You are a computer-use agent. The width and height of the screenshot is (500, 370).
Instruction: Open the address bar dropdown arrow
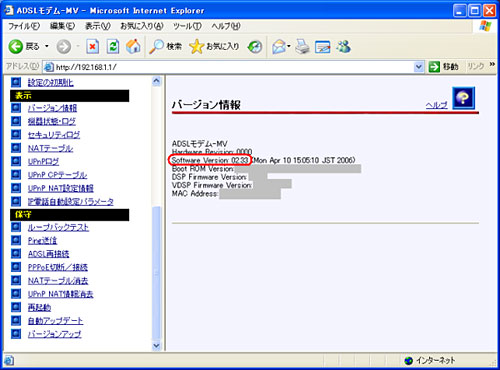point(419,67)
